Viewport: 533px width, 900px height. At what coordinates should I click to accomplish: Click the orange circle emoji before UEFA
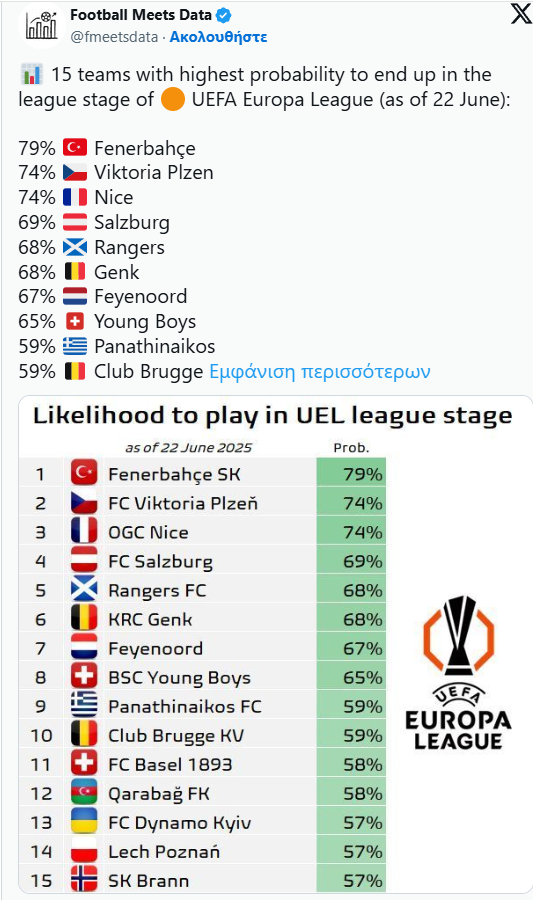click(173, 99)
